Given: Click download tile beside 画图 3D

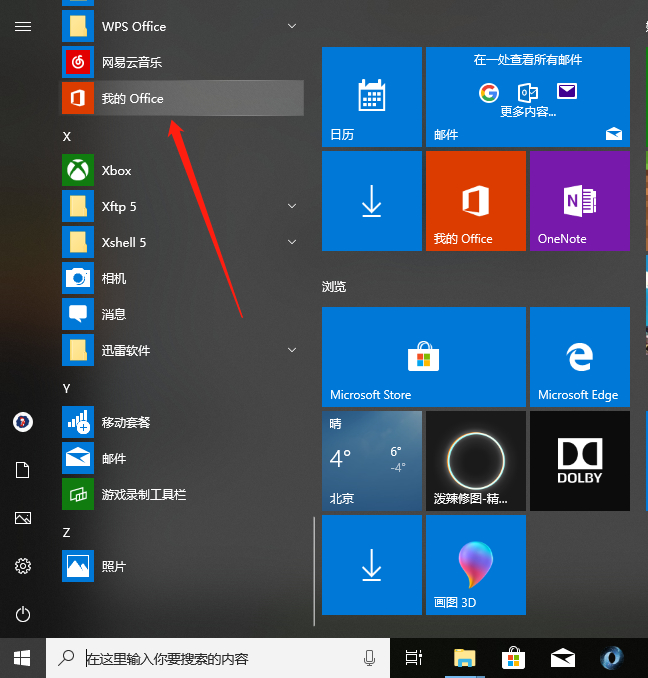Looking at the screenshot, I should coord(372,565).
